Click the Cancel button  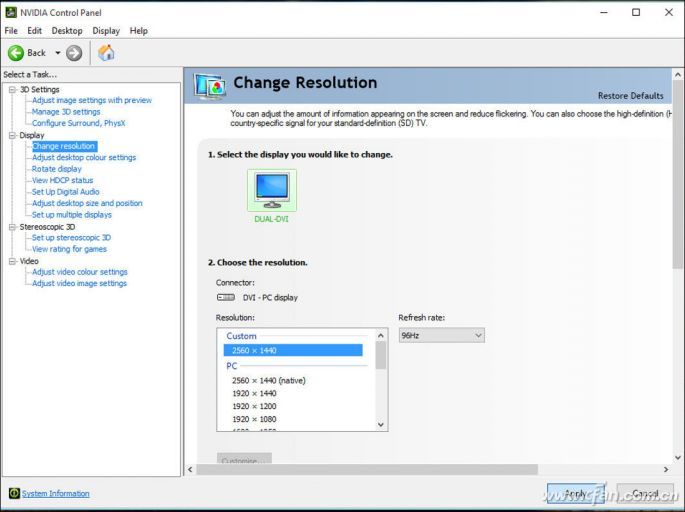coord(645,493)
